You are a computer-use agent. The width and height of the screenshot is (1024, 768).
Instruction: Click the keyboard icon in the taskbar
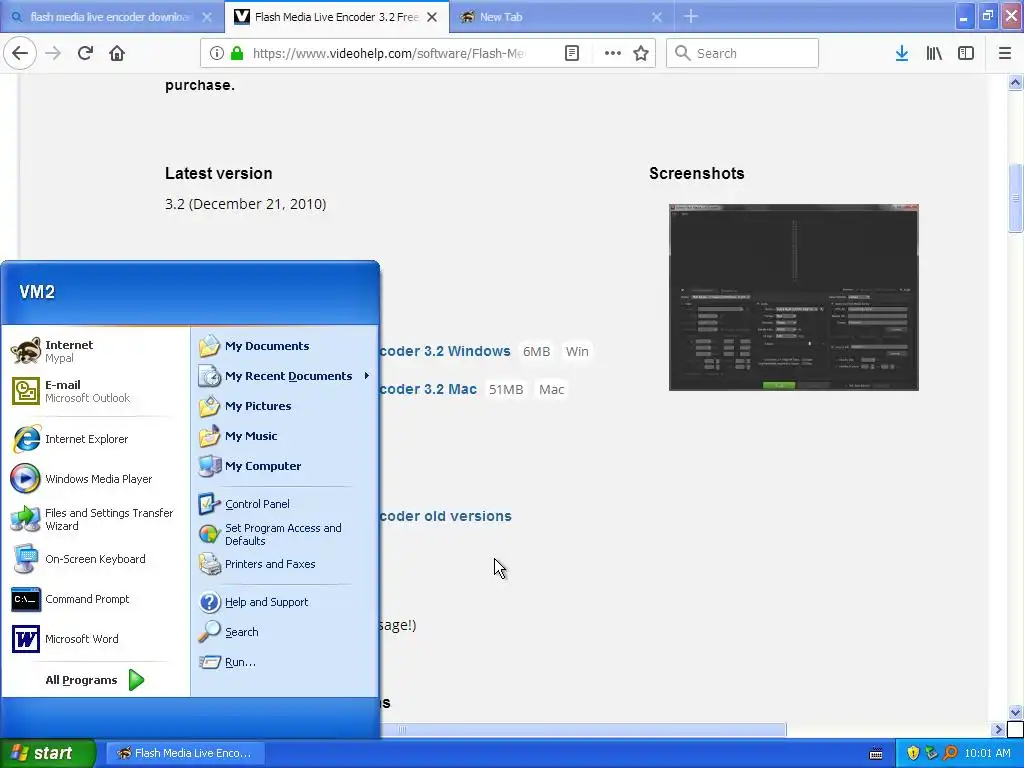(876, 754)
